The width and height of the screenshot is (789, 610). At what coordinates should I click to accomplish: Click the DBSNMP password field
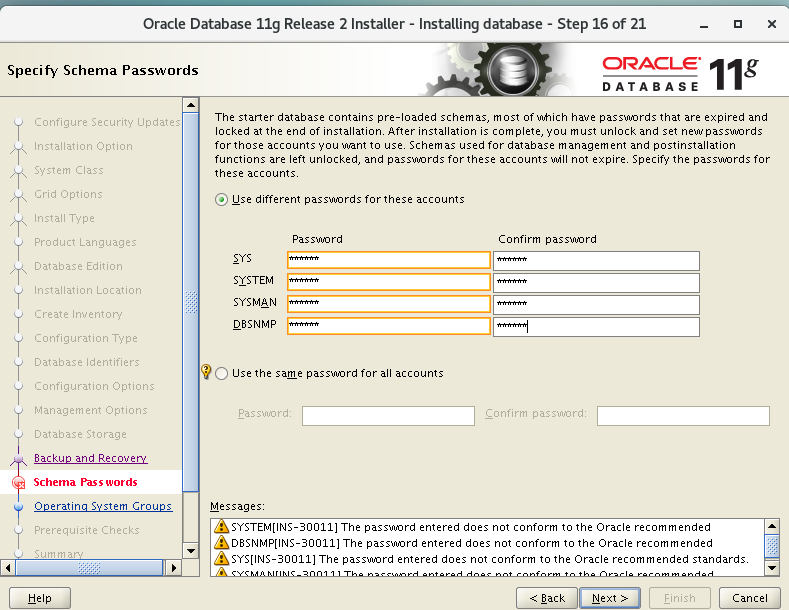point(388,326)
